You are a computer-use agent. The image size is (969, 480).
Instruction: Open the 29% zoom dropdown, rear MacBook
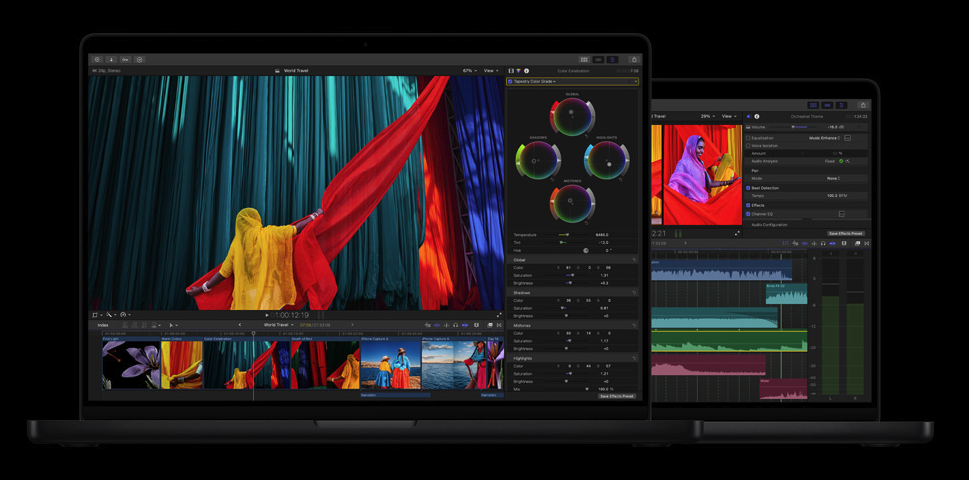pos(708,116)
